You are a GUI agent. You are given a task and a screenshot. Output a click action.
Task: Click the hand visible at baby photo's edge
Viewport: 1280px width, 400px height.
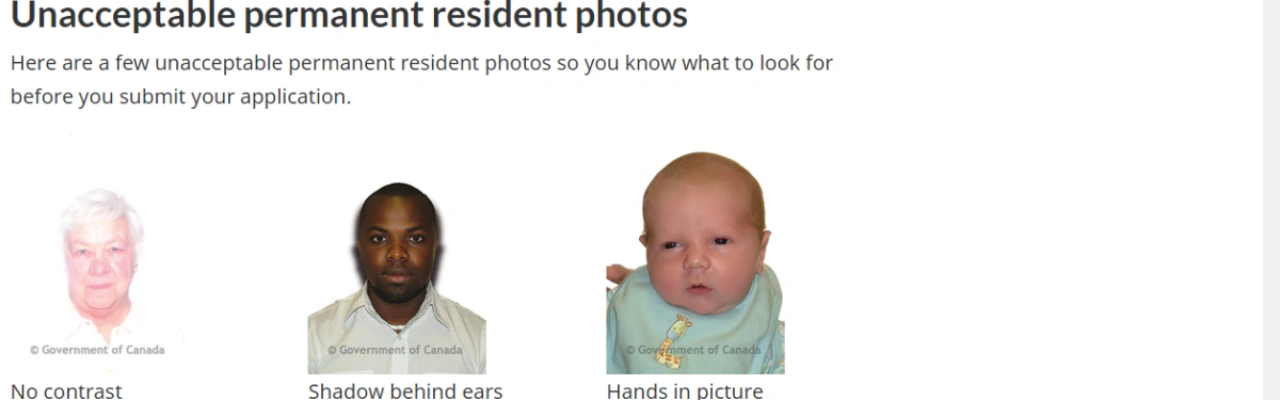tap(618, 274)
